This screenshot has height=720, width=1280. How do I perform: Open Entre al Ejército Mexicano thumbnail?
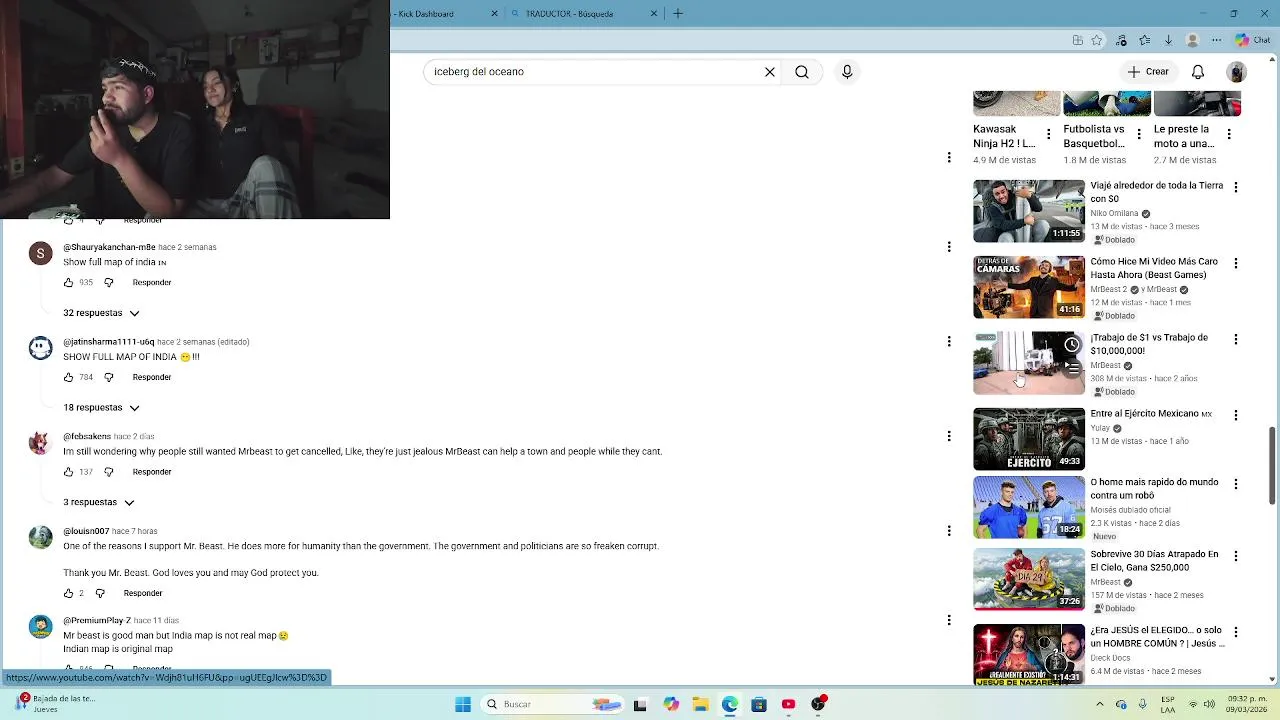pos(1029,439)
